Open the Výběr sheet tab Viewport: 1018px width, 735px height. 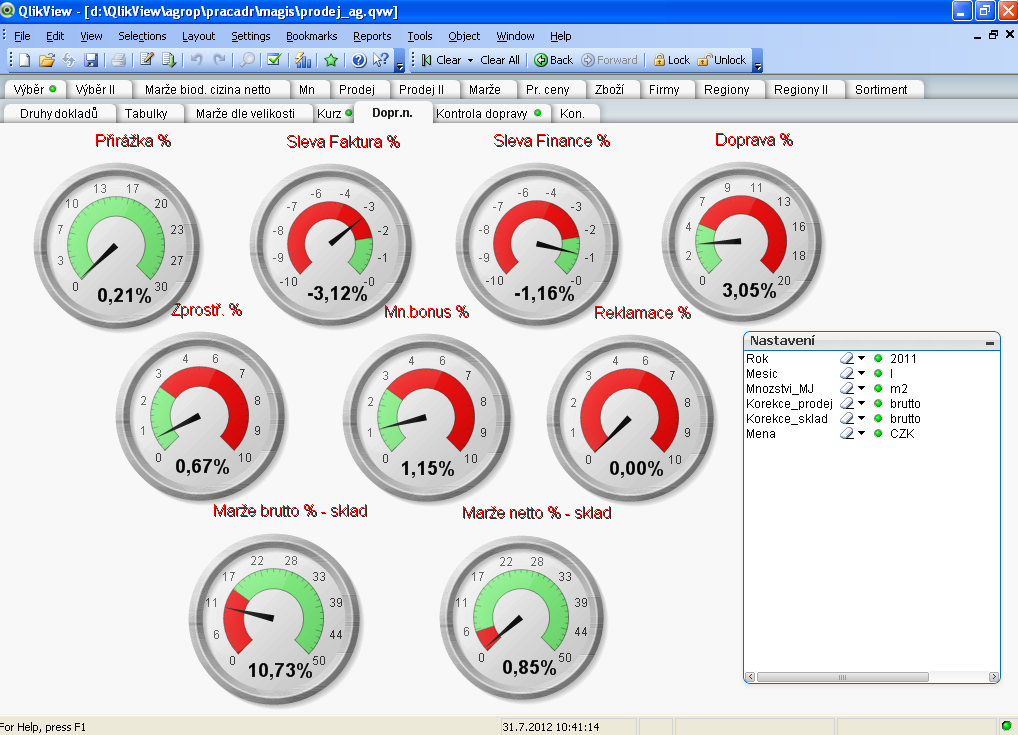[34, 90]
